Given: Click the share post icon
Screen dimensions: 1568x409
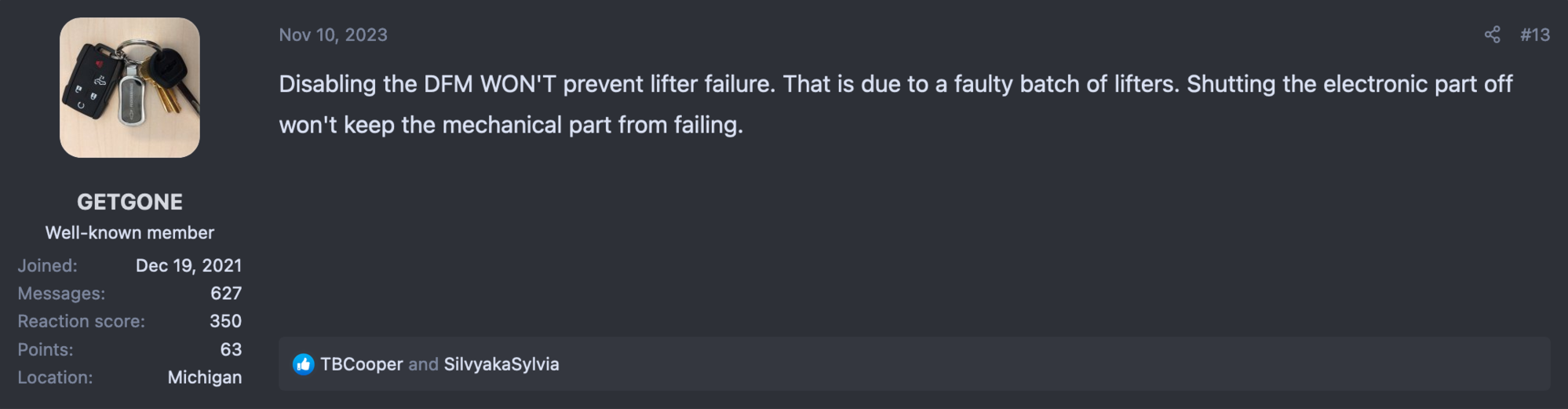Looking at the screenshot, I should pyautogui.click(x=1492, y=35).
